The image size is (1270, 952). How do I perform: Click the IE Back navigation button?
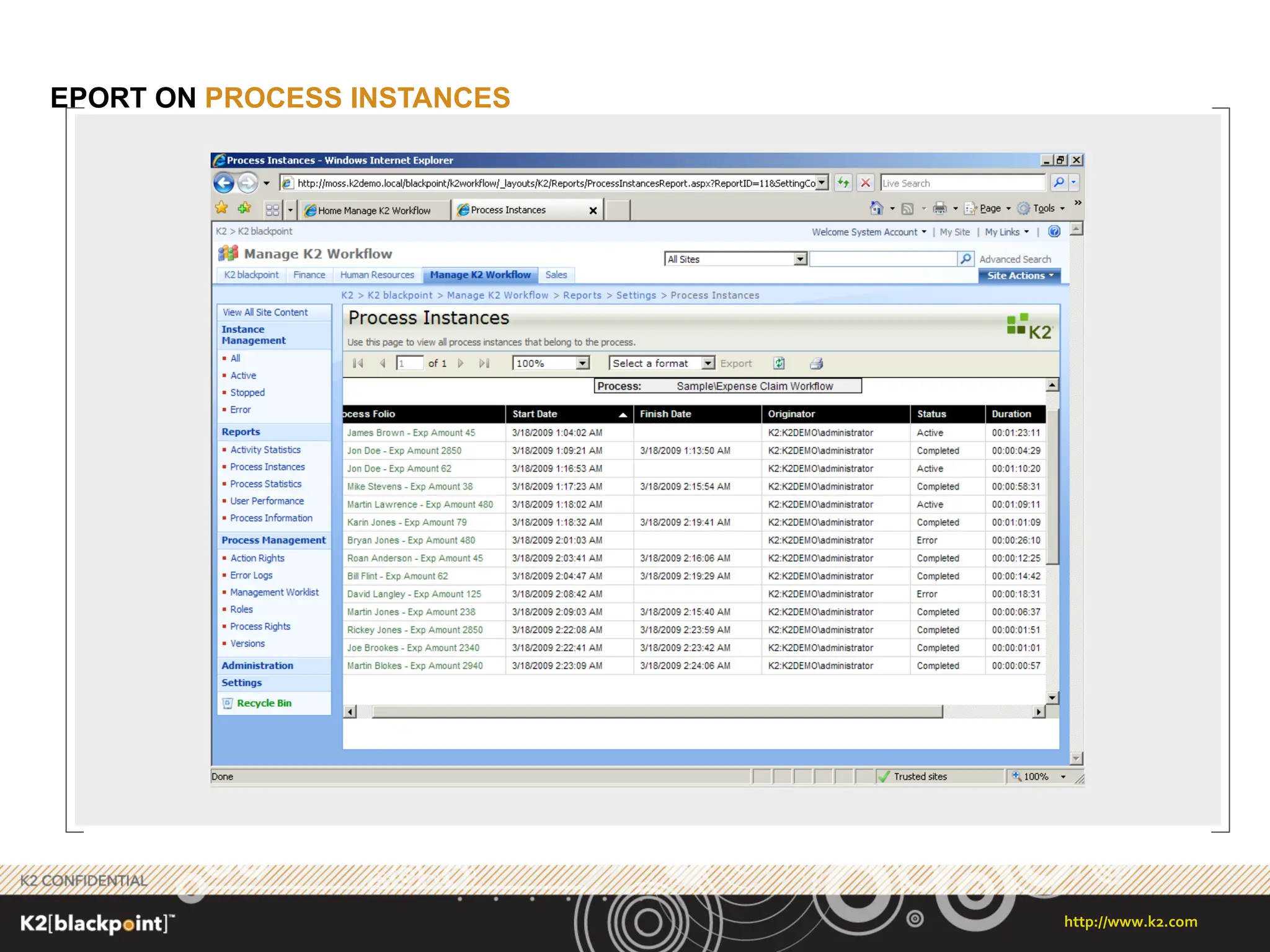coord(224,183)
